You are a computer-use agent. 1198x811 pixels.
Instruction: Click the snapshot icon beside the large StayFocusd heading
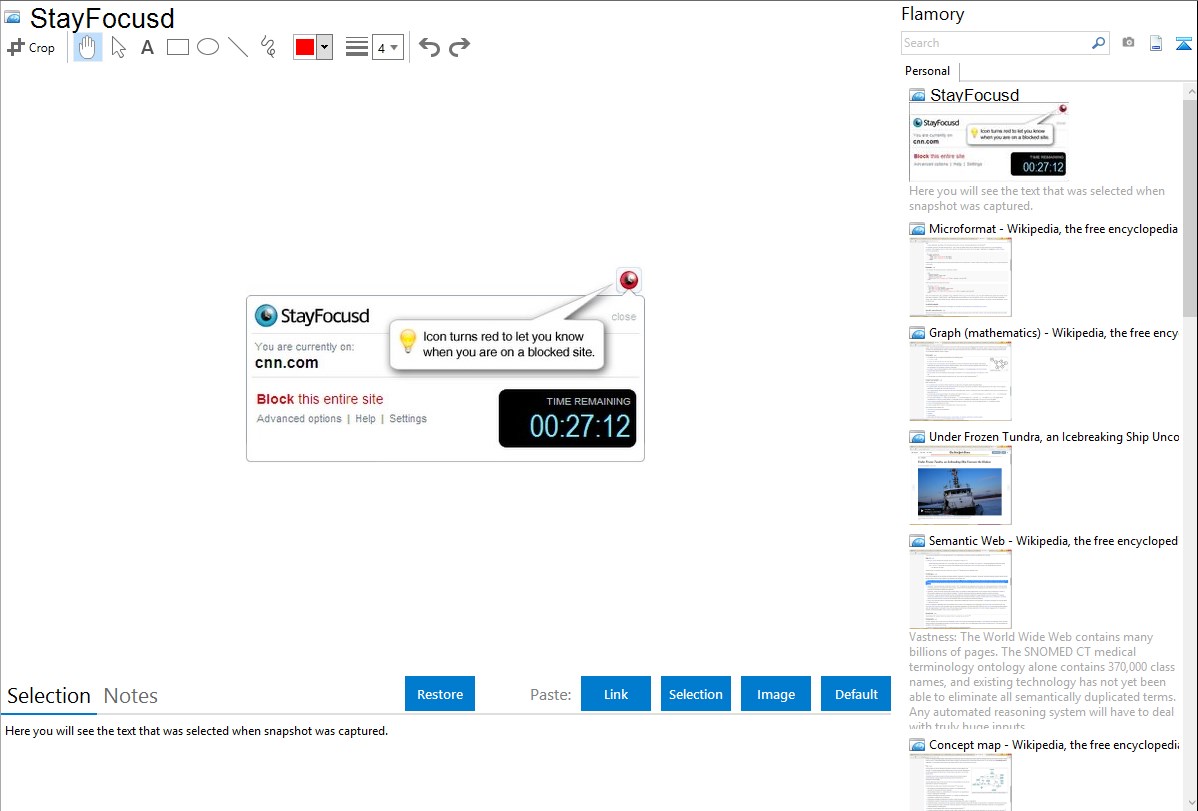click(12, 18)
